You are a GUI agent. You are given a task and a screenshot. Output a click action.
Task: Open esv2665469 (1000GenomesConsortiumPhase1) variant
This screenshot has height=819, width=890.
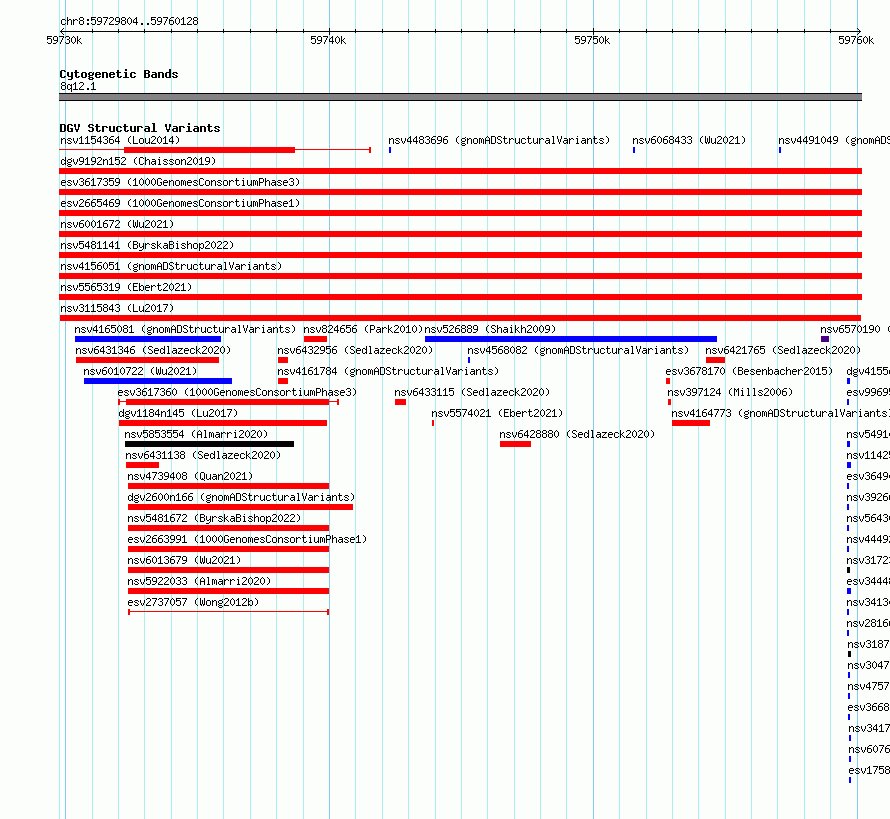point(180,203)
